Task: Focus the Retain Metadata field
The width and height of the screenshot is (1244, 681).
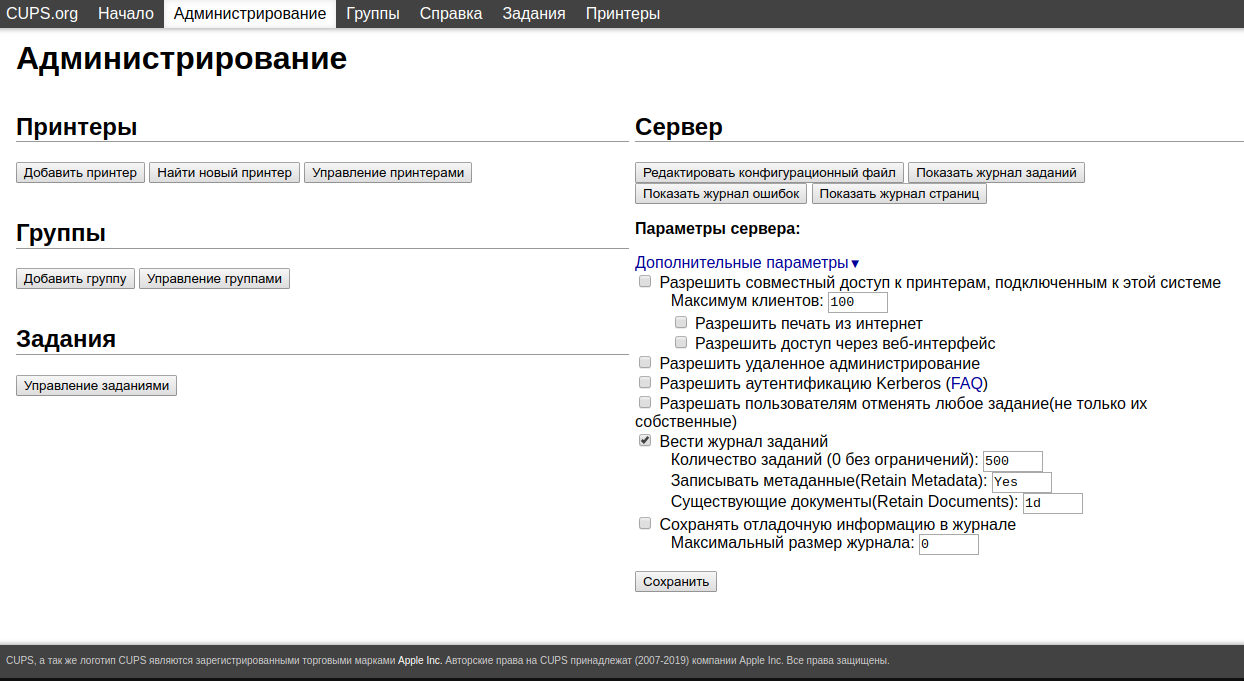Action: click(1022, 482)
